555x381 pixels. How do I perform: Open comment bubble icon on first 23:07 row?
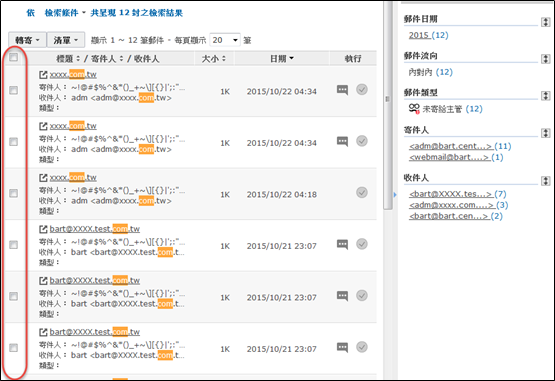tap(342, 244)
